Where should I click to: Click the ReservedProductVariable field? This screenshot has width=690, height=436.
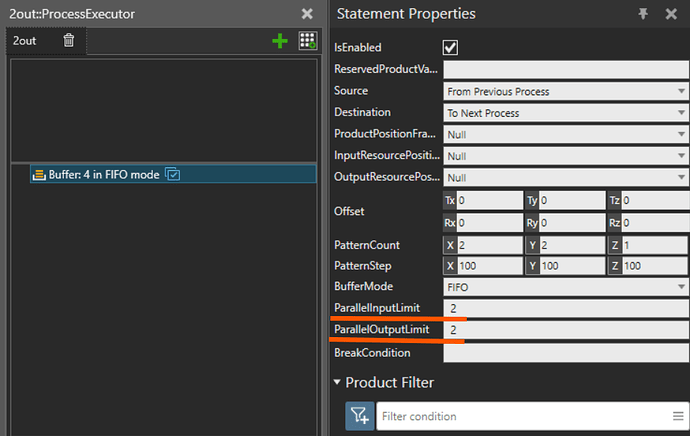[x=566, y=70]
